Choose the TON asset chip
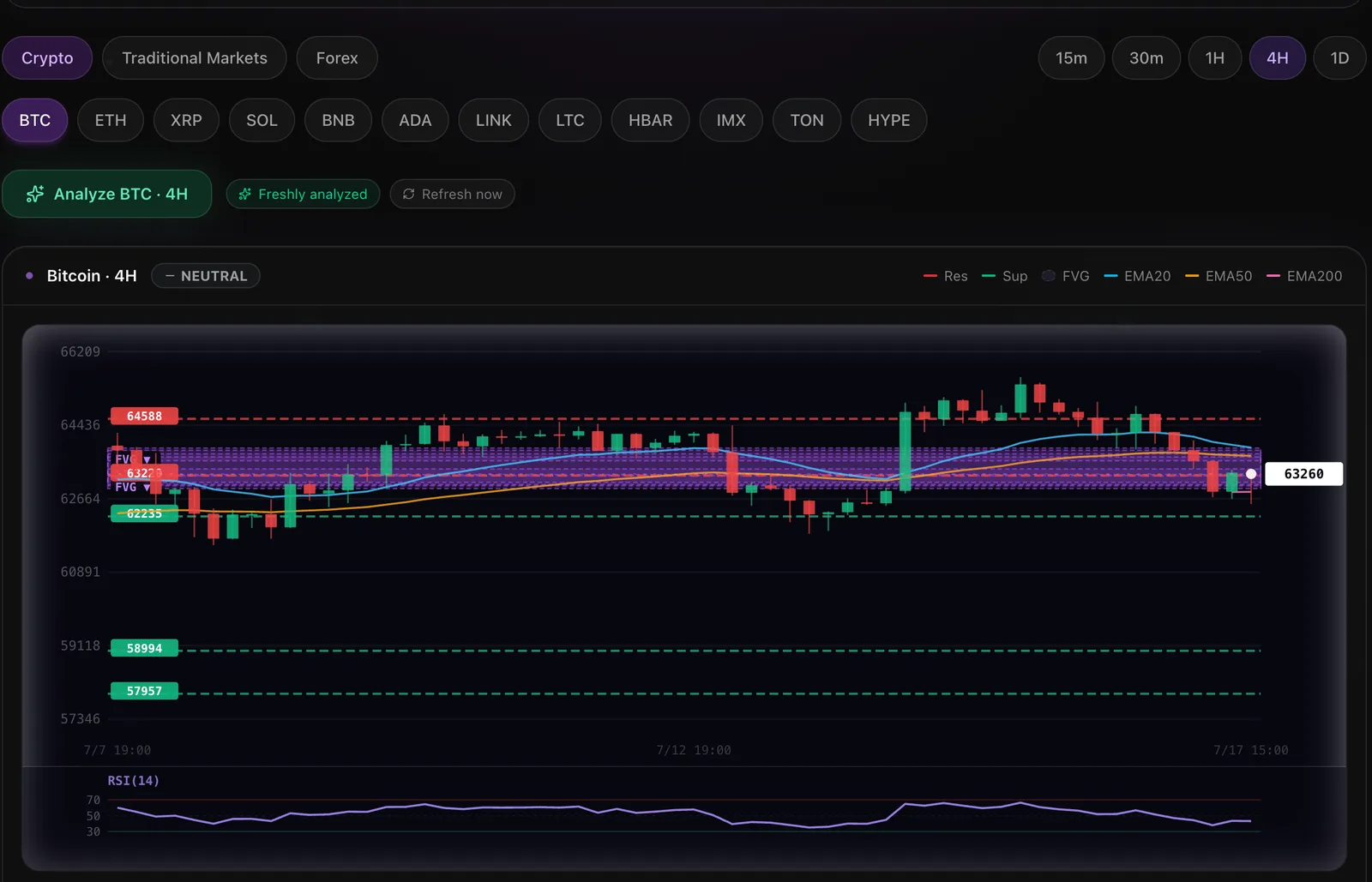 coord(807,120)
